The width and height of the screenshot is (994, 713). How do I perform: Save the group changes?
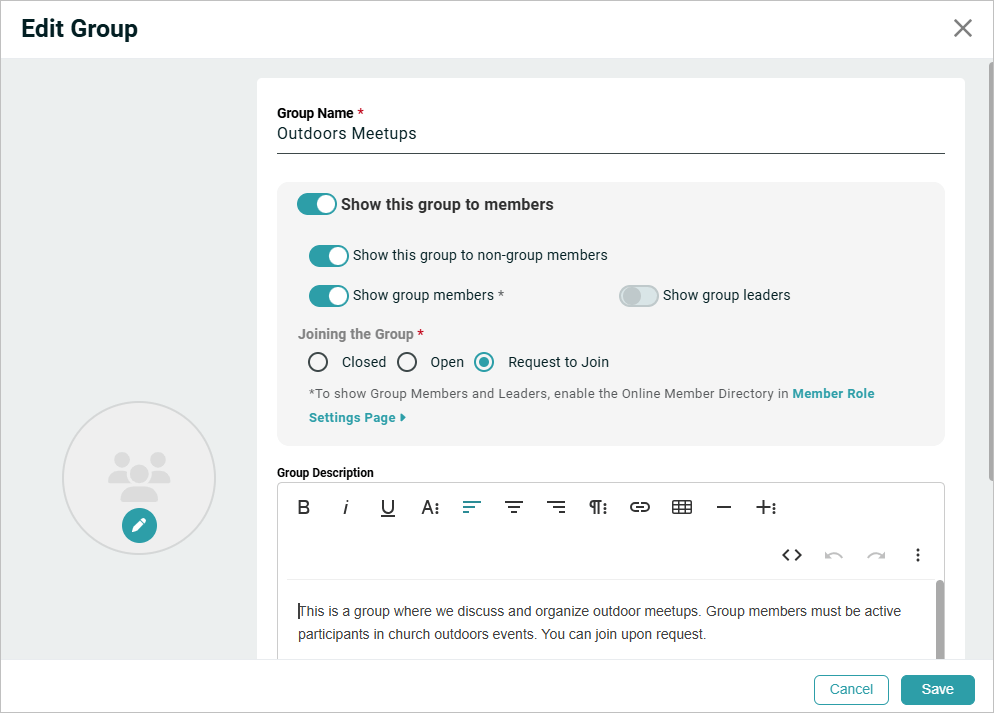coord(938,690)
